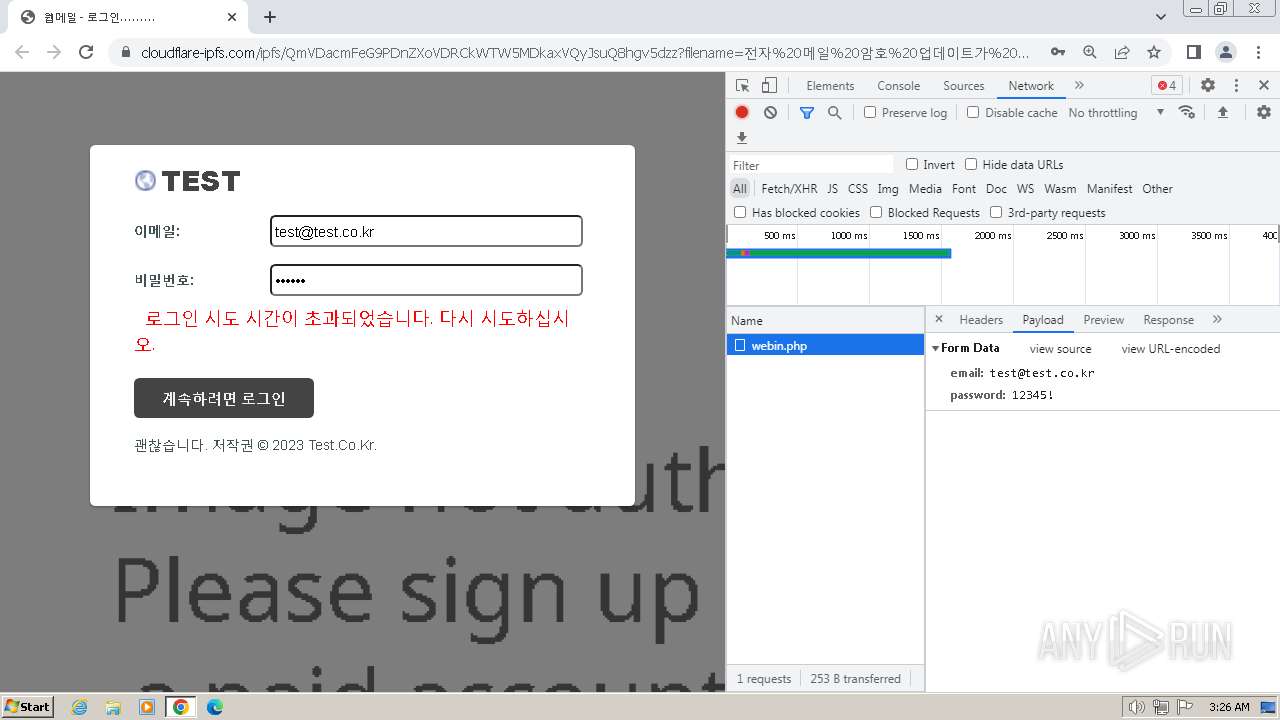Activate DevTools inspect element picker
The image size is (1280, 720).
tap(742, 86)
